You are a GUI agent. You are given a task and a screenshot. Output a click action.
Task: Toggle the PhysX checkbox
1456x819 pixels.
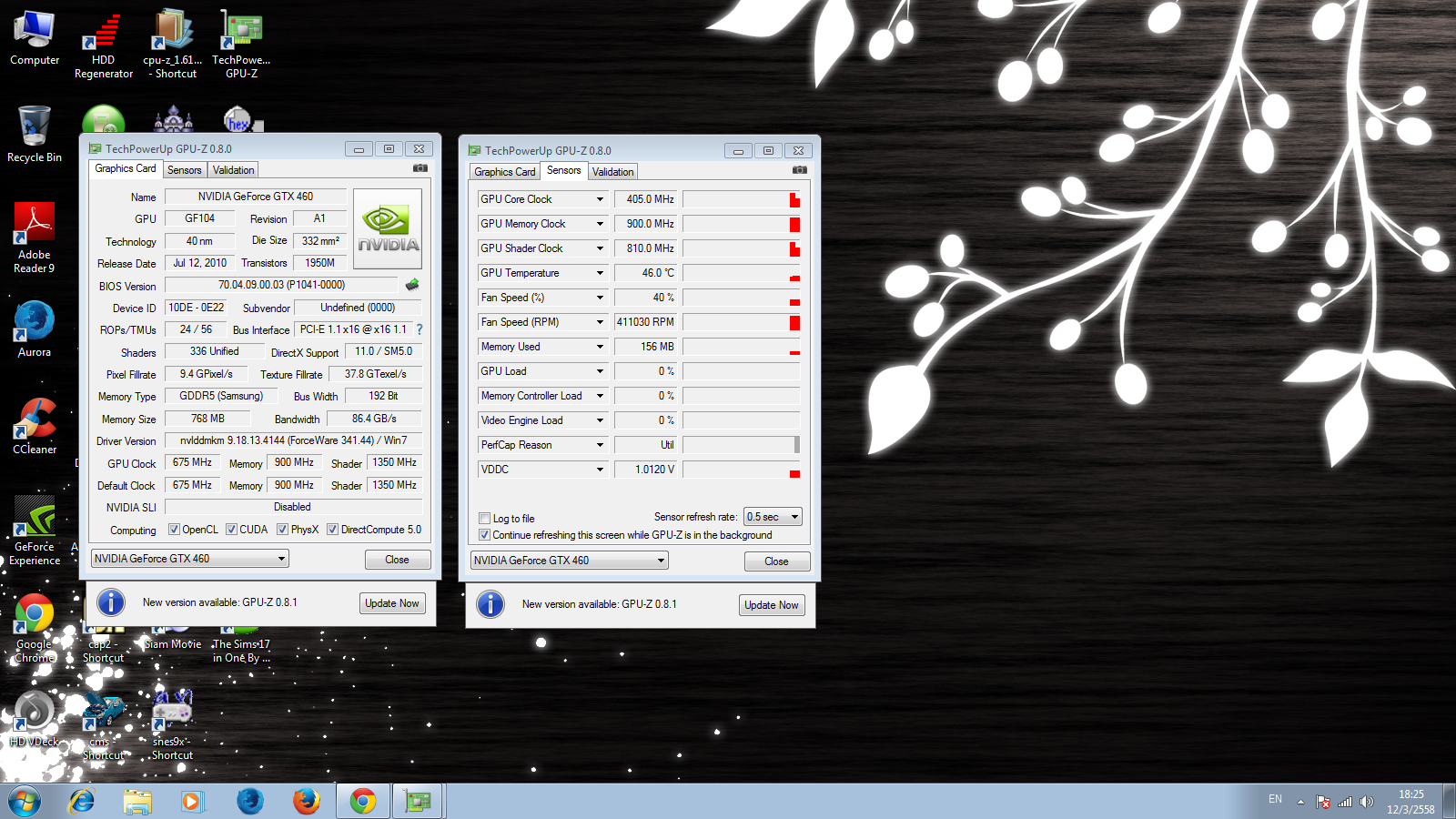(282, 530)
